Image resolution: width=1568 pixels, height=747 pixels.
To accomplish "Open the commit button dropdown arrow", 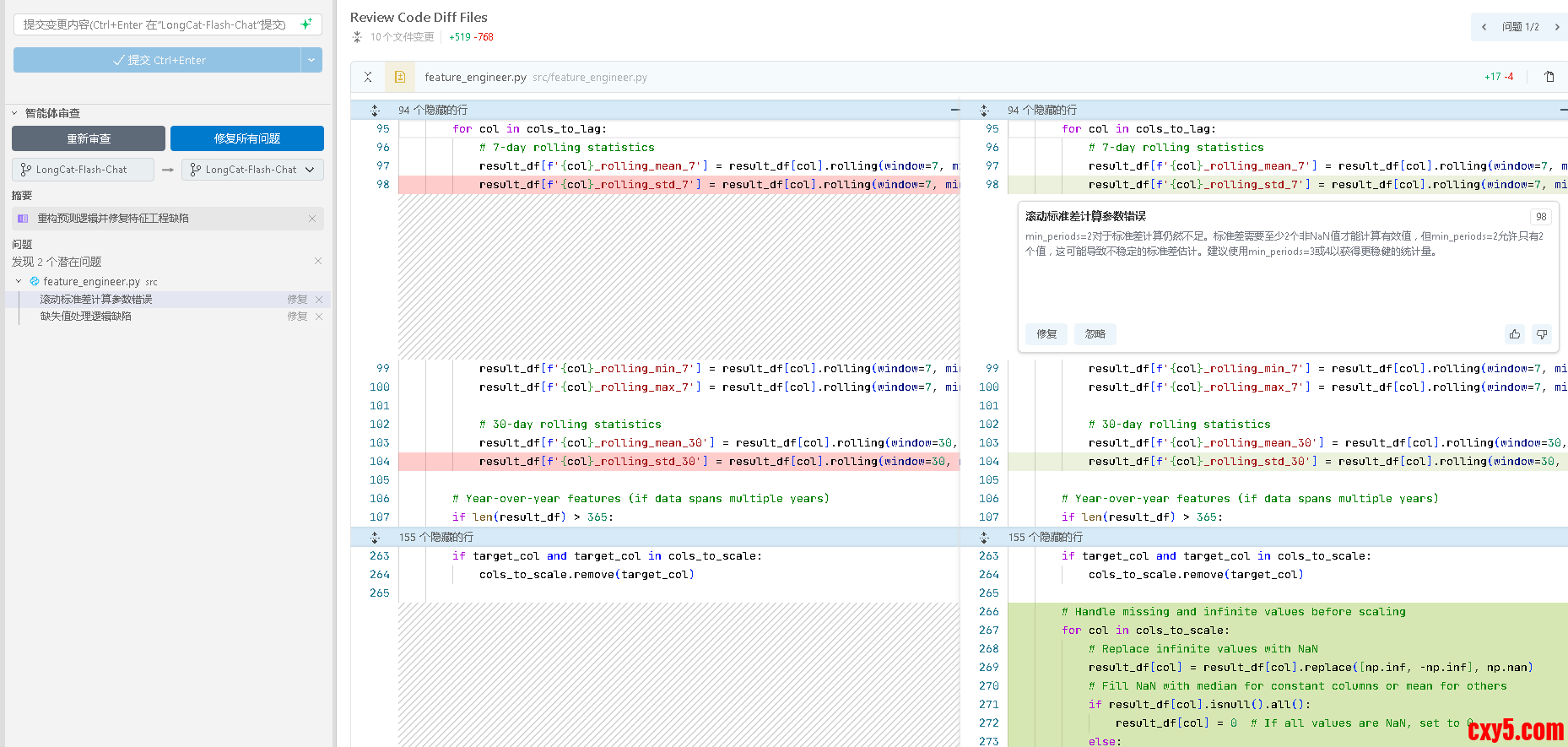I will coord(311,60).
